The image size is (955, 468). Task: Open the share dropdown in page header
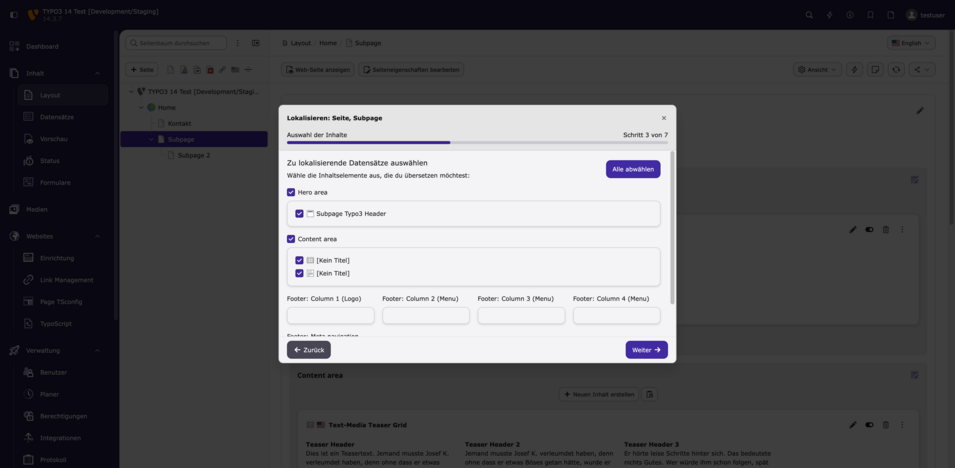[x=922, y=69]
